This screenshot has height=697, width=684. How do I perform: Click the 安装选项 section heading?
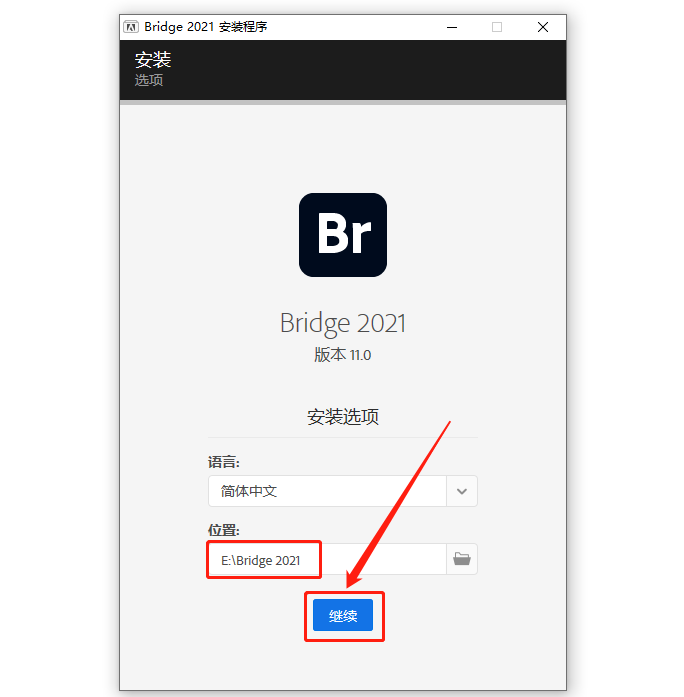[343, 417]
